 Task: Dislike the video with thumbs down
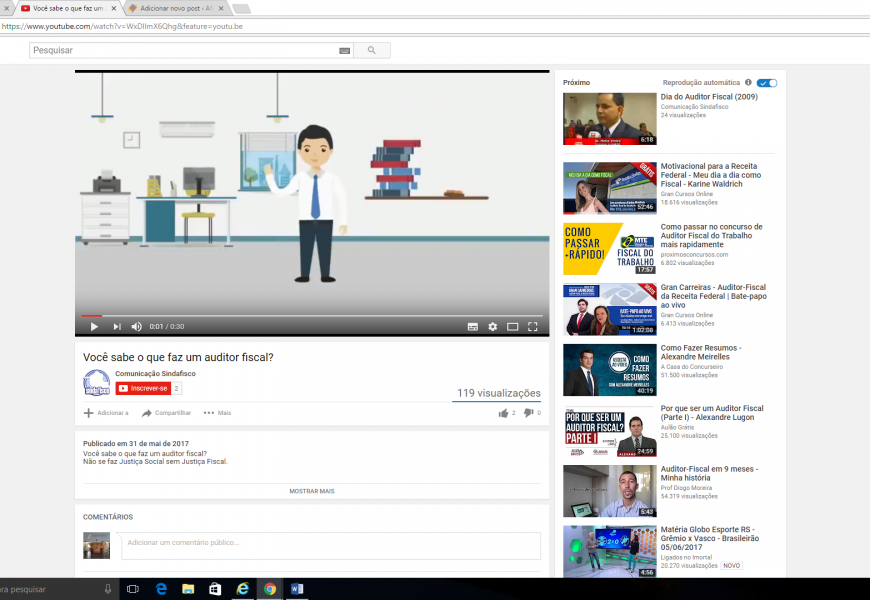pyautogui.click(x=529, y=412)
